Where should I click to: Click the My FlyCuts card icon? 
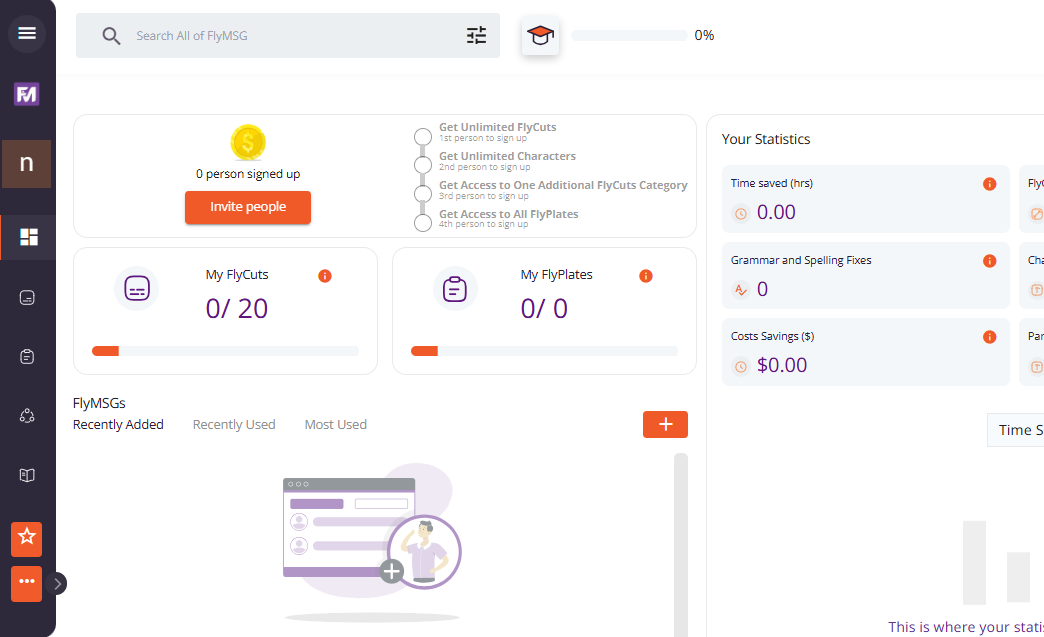pos(136,288)
